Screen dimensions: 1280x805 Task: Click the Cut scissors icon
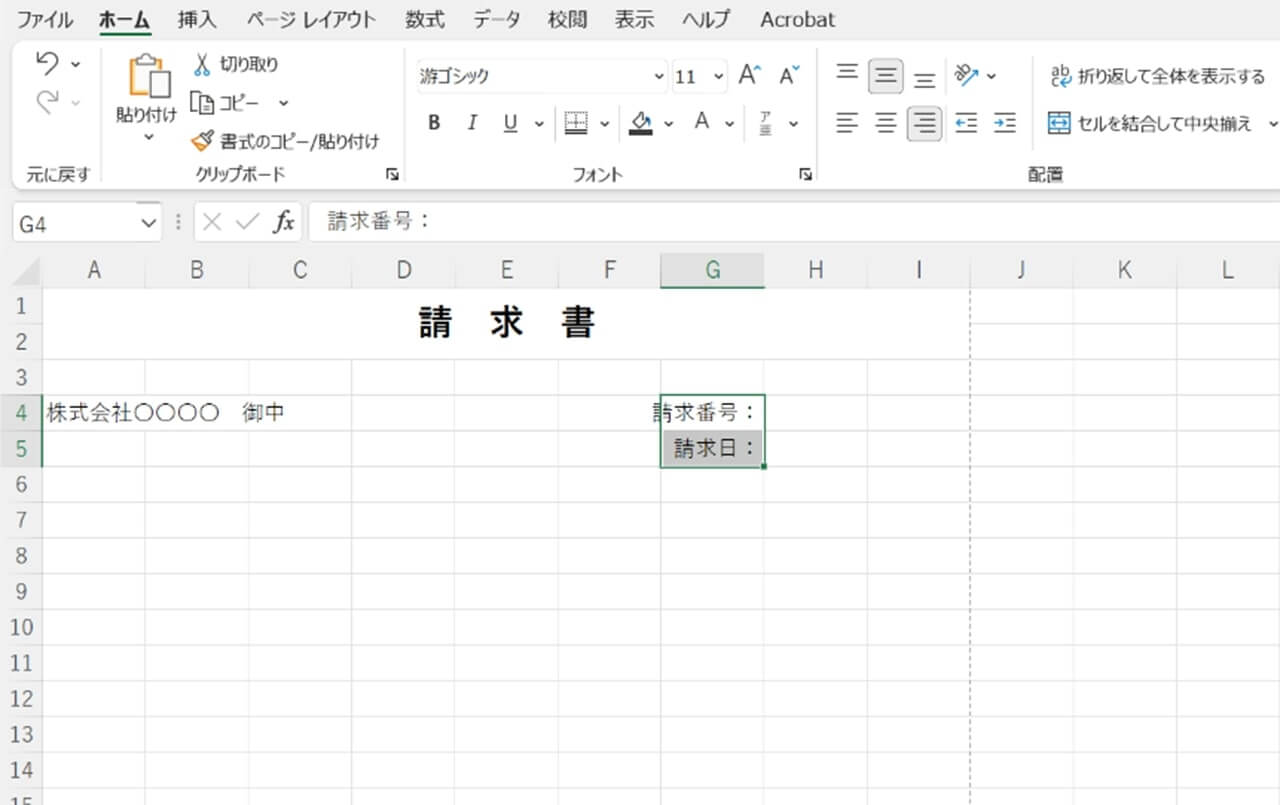[x=202, y=65]
